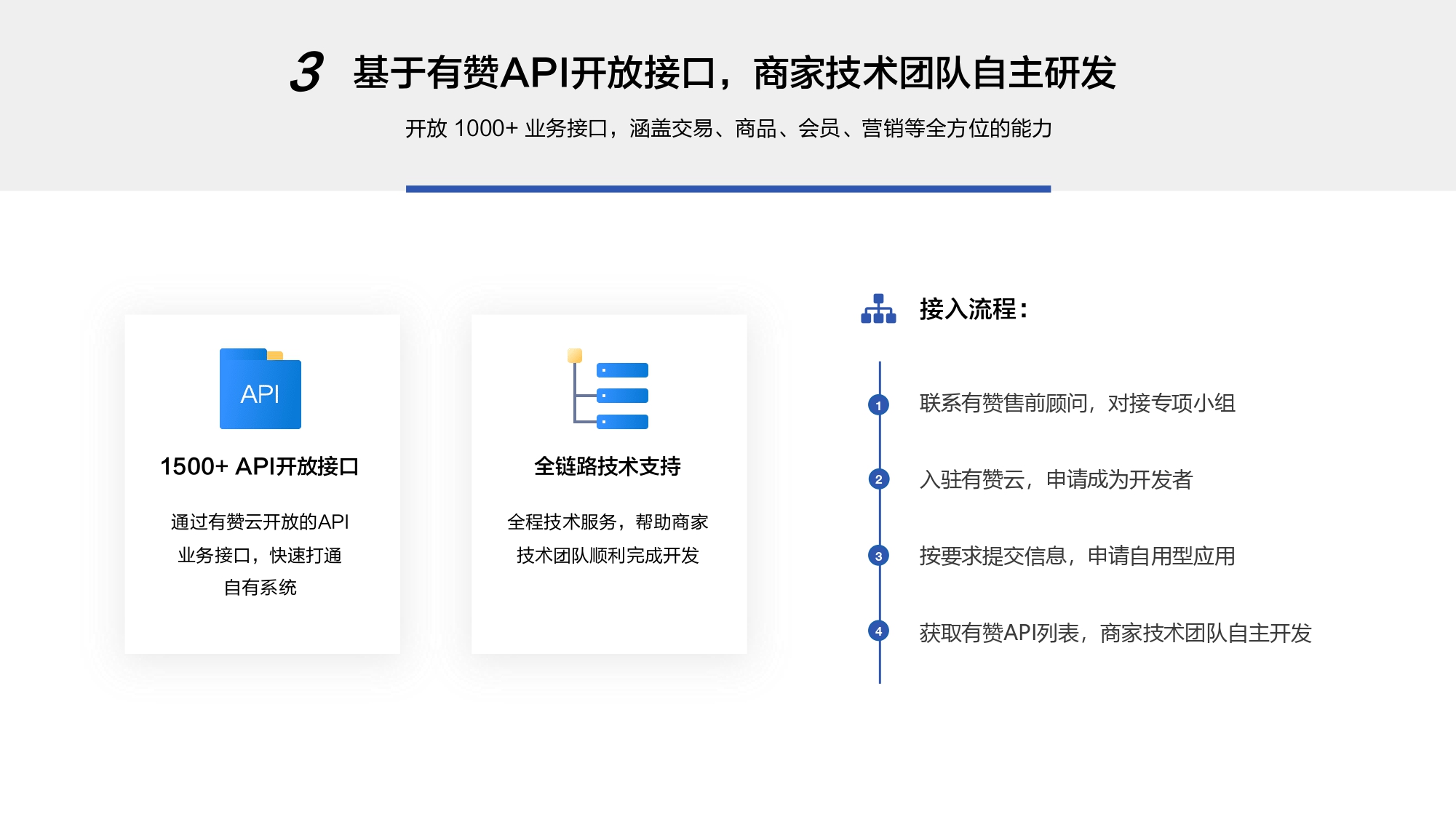Click subtitle starting 开放 1000+ 业务接口

(728, 129)
